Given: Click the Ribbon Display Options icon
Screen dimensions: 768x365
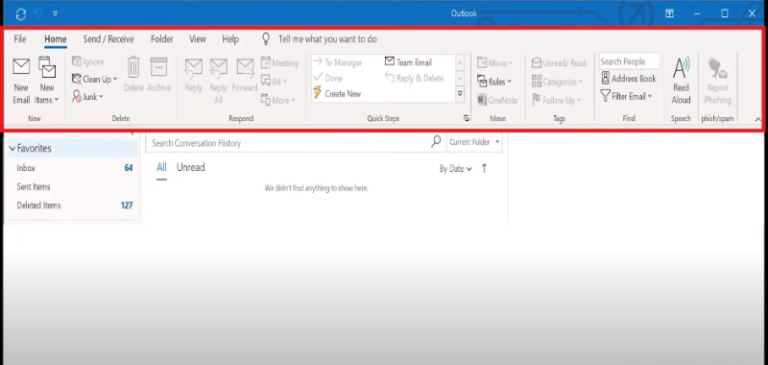Looking at the screenshot, I should pyautogui.click(x=670, y=14).
